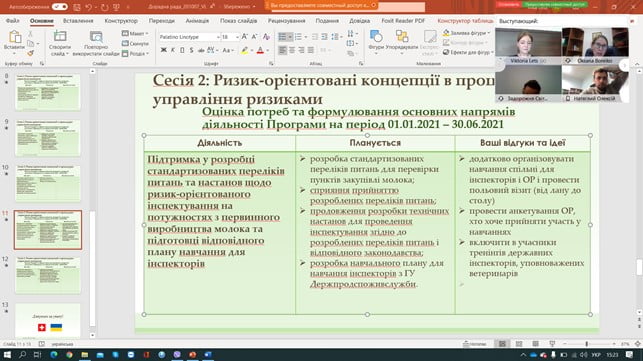The width and height of the screenshot is (643, 361).
Task: Click the red Остановить stop sharing button
Action: point(508,4)
